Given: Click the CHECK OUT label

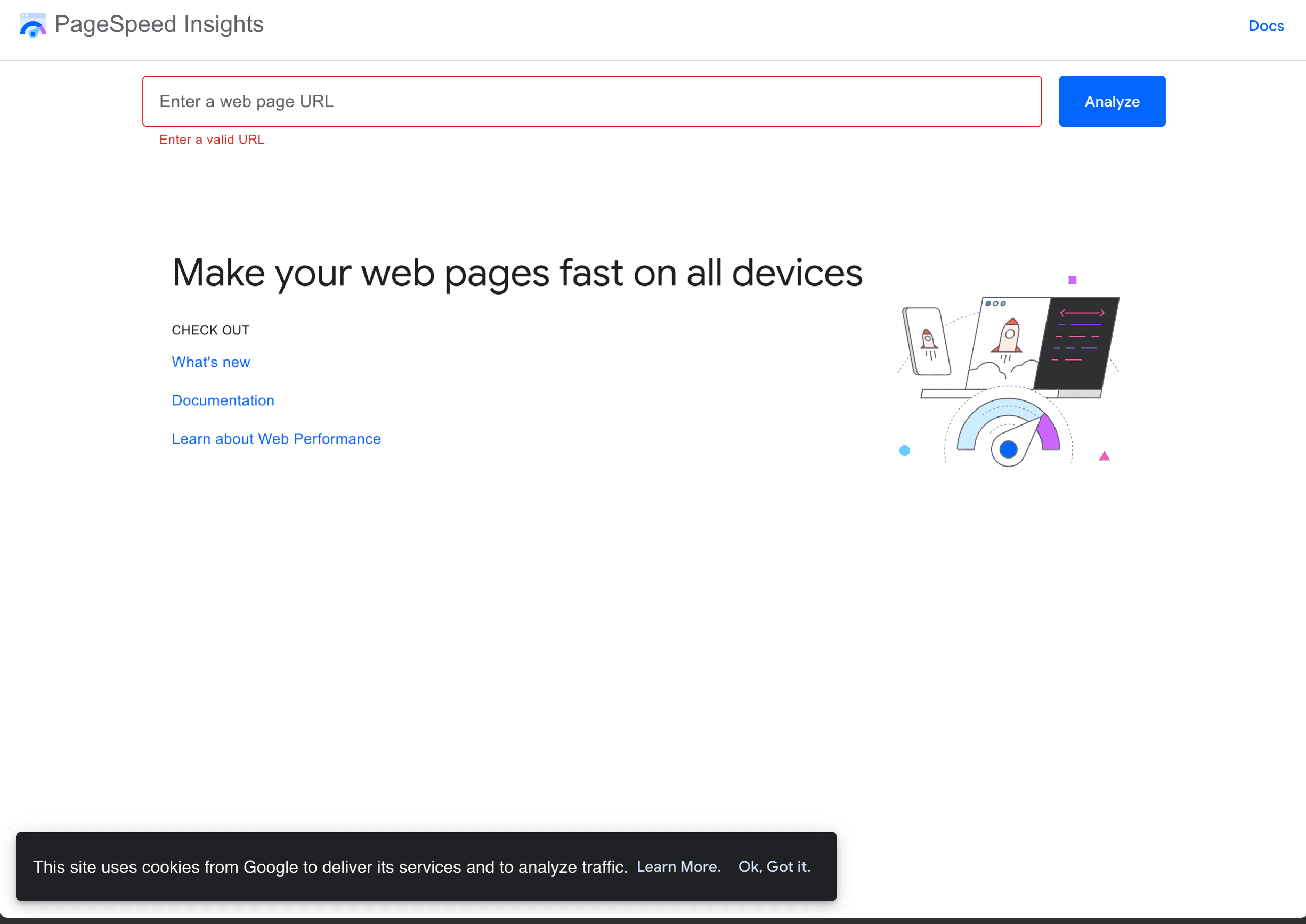Looking at the screenshot, I should (x=210, y=330).
